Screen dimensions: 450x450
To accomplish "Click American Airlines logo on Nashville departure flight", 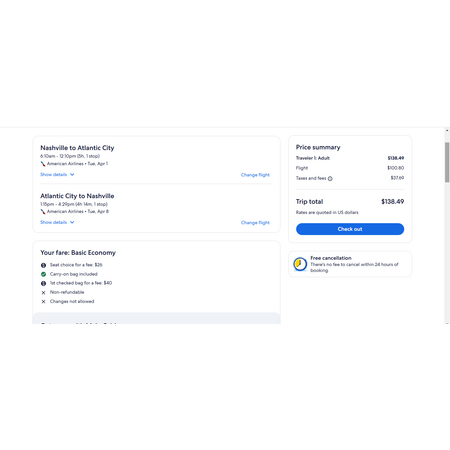I will [43, 164].
